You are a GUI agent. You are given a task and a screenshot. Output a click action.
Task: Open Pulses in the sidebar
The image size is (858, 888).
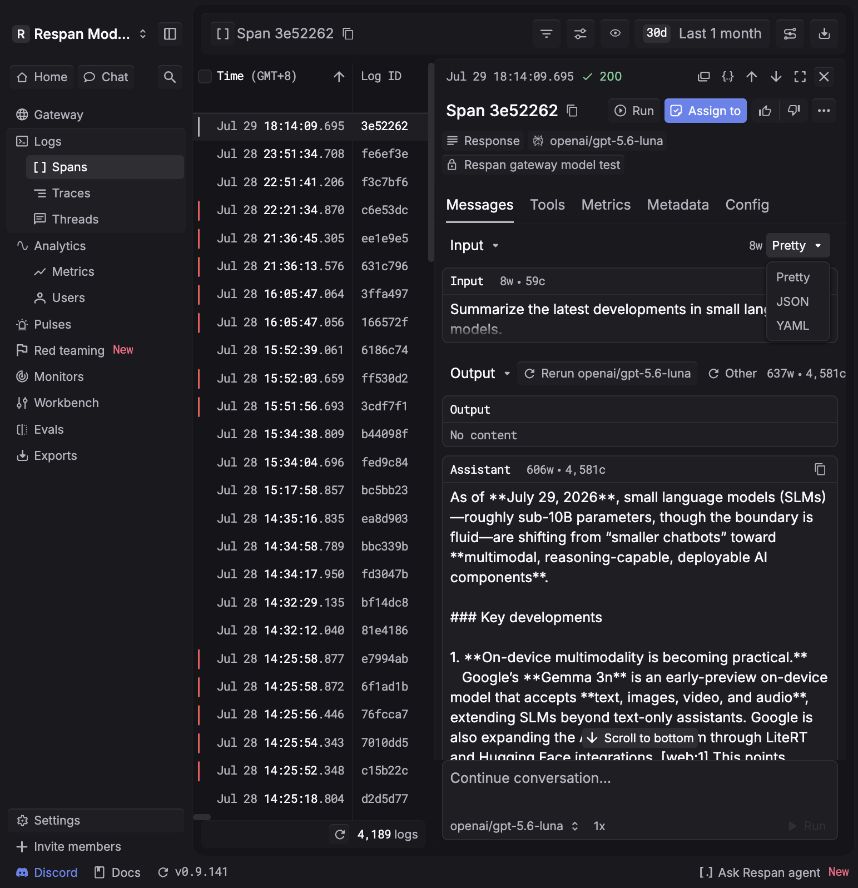96,325
